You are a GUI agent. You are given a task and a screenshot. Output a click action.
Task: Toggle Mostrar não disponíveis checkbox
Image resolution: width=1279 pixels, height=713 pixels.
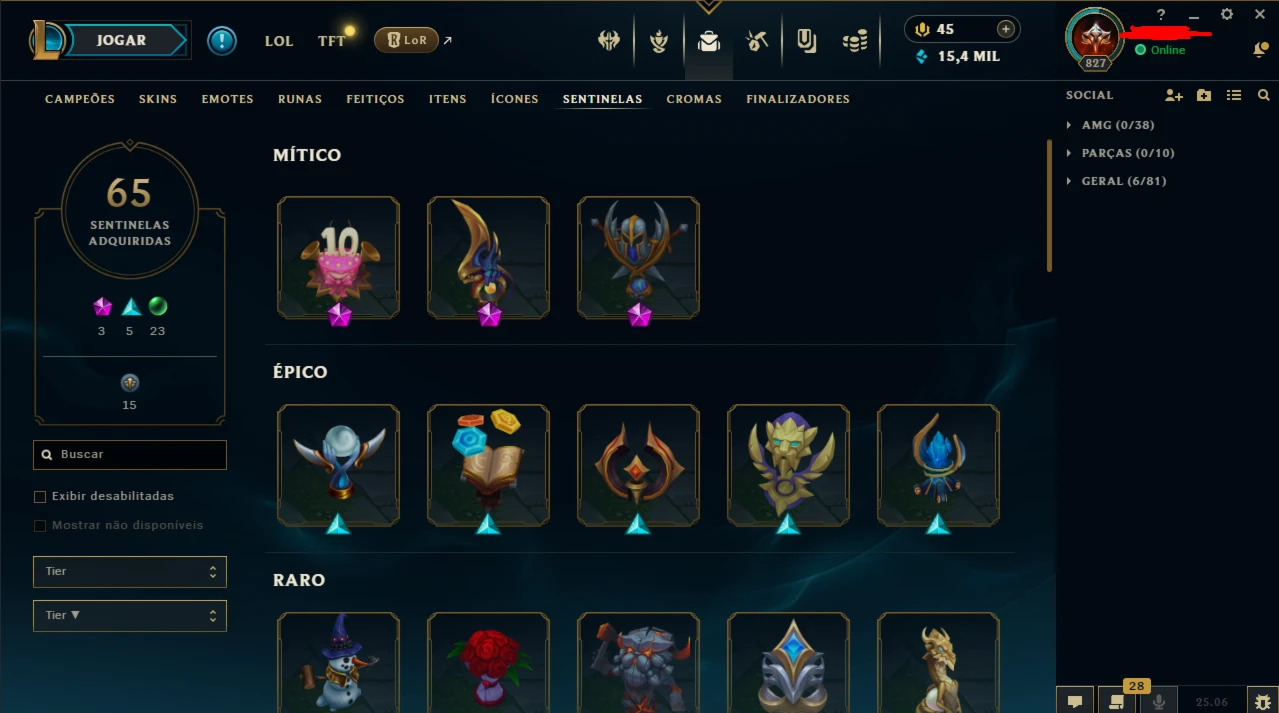pos(40,525)
